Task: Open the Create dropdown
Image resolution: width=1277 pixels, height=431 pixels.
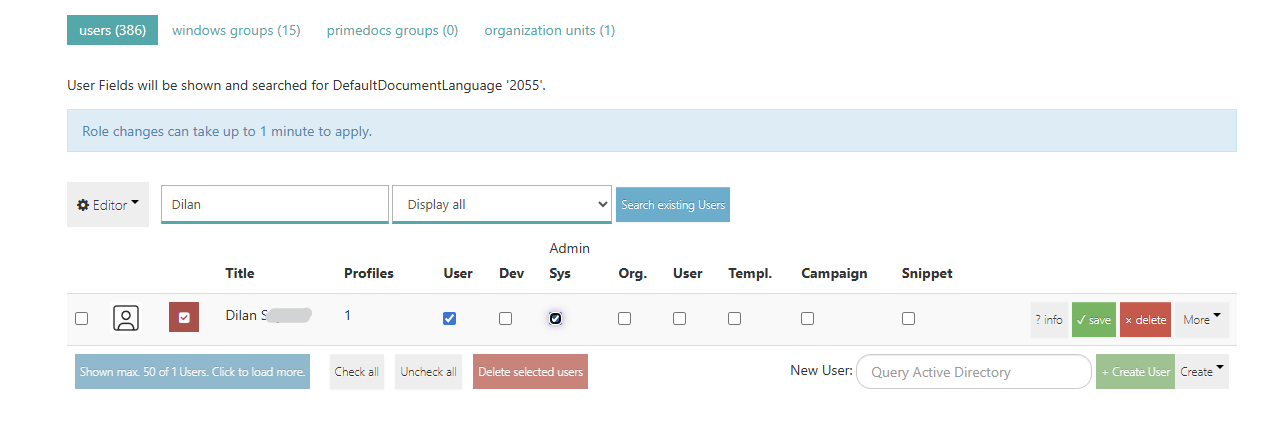Action: pos(1202,371)
